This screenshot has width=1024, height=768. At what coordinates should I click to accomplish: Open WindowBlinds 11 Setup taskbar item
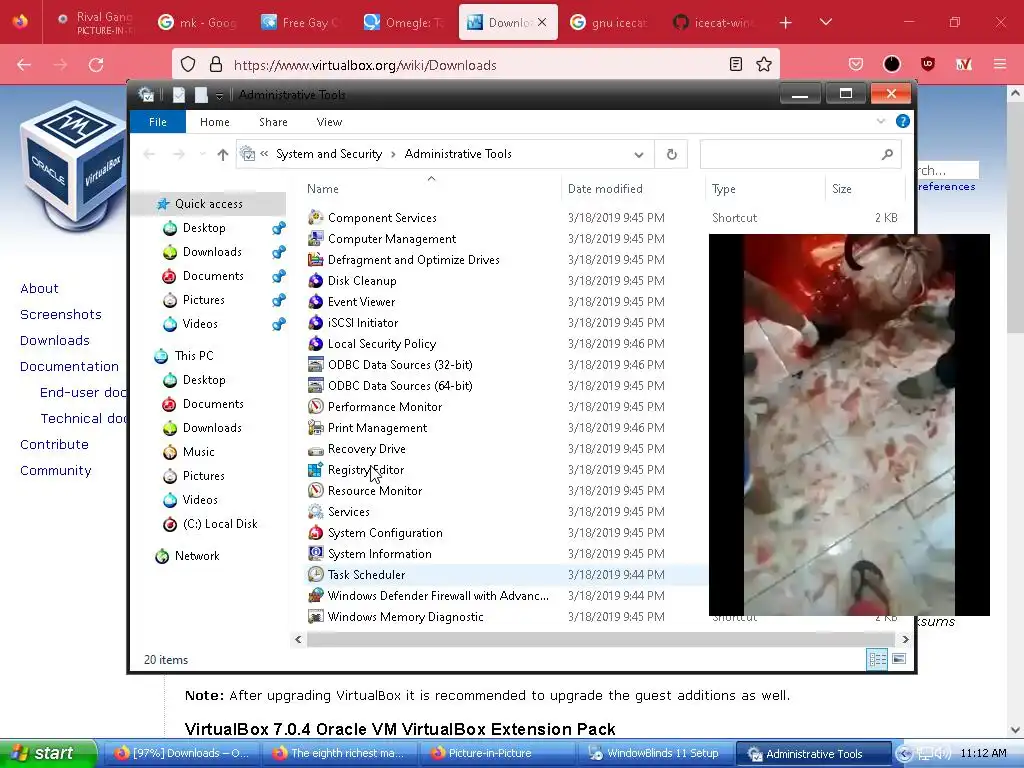click(655, 753)
